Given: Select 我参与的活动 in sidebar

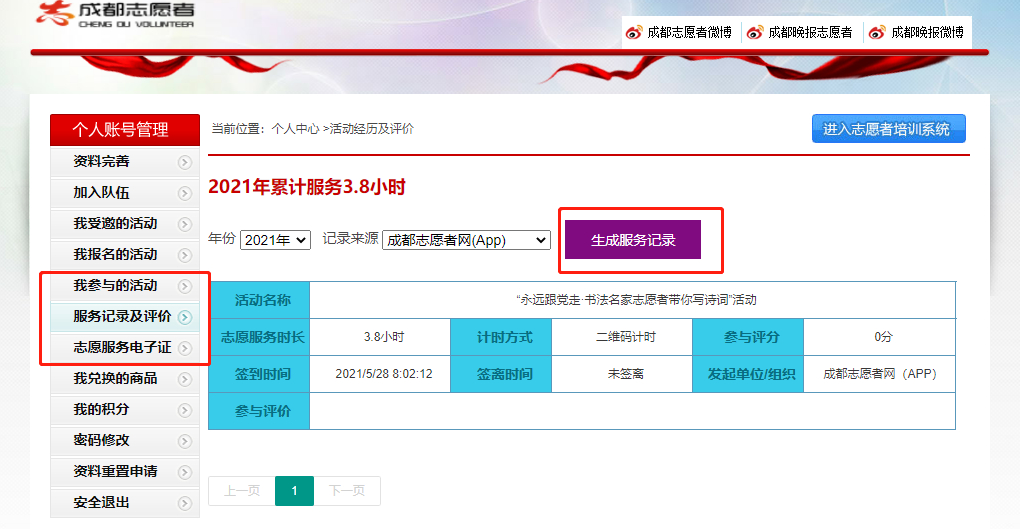Looking at the screenshot, I should coord(125,286).
